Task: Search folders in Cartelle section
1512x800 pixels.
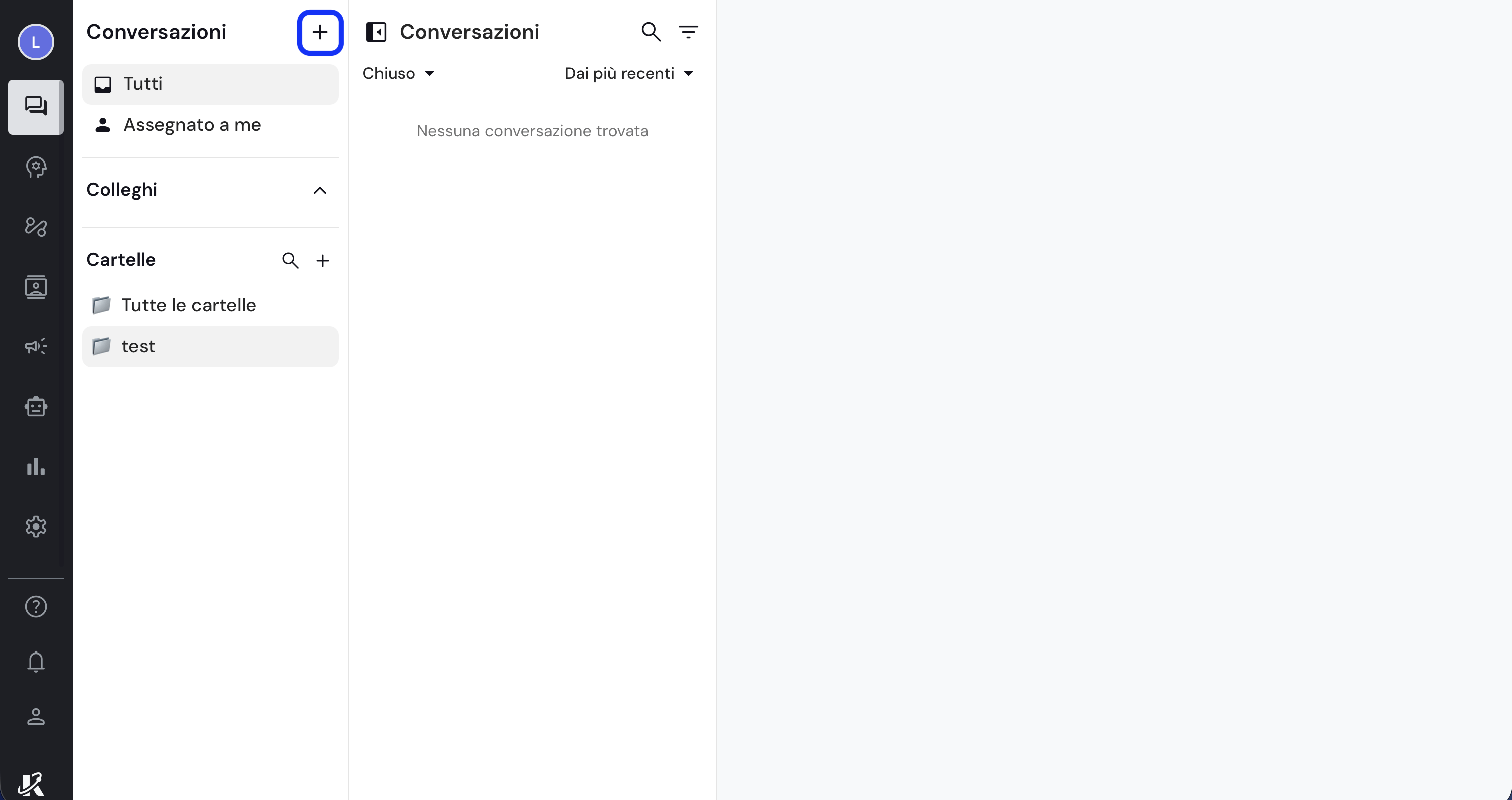Action: click(290, 261)
